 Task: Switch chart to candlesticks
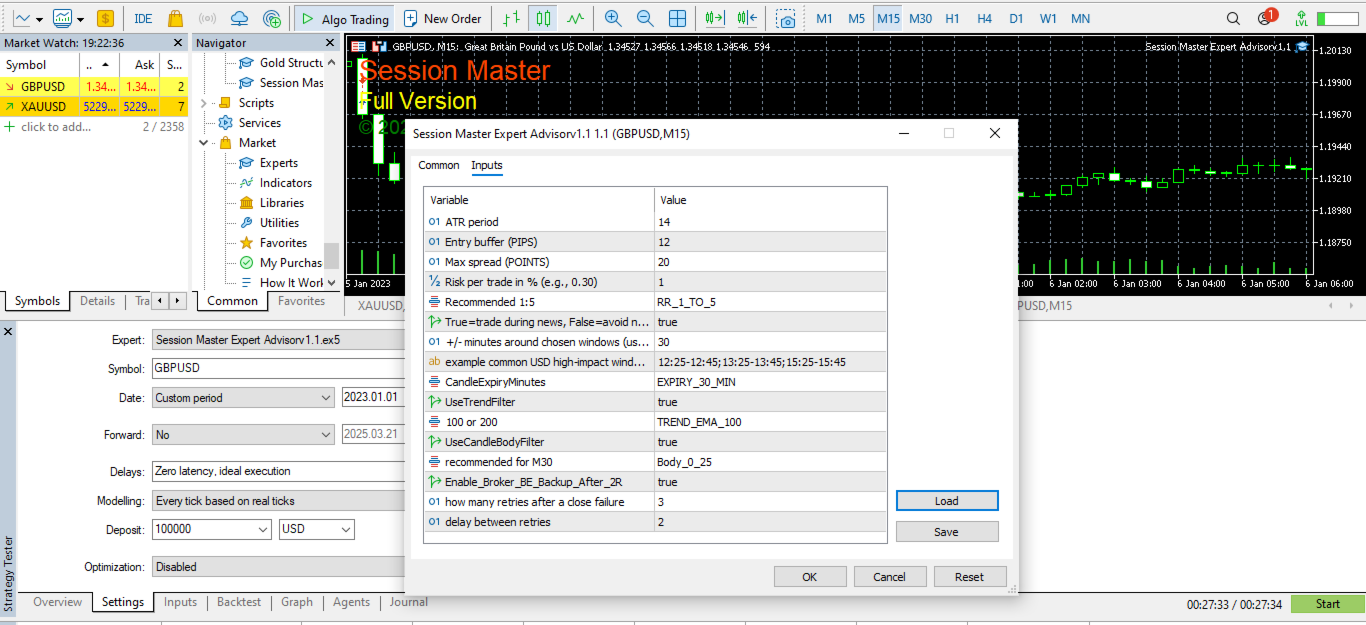pos(543,18)
